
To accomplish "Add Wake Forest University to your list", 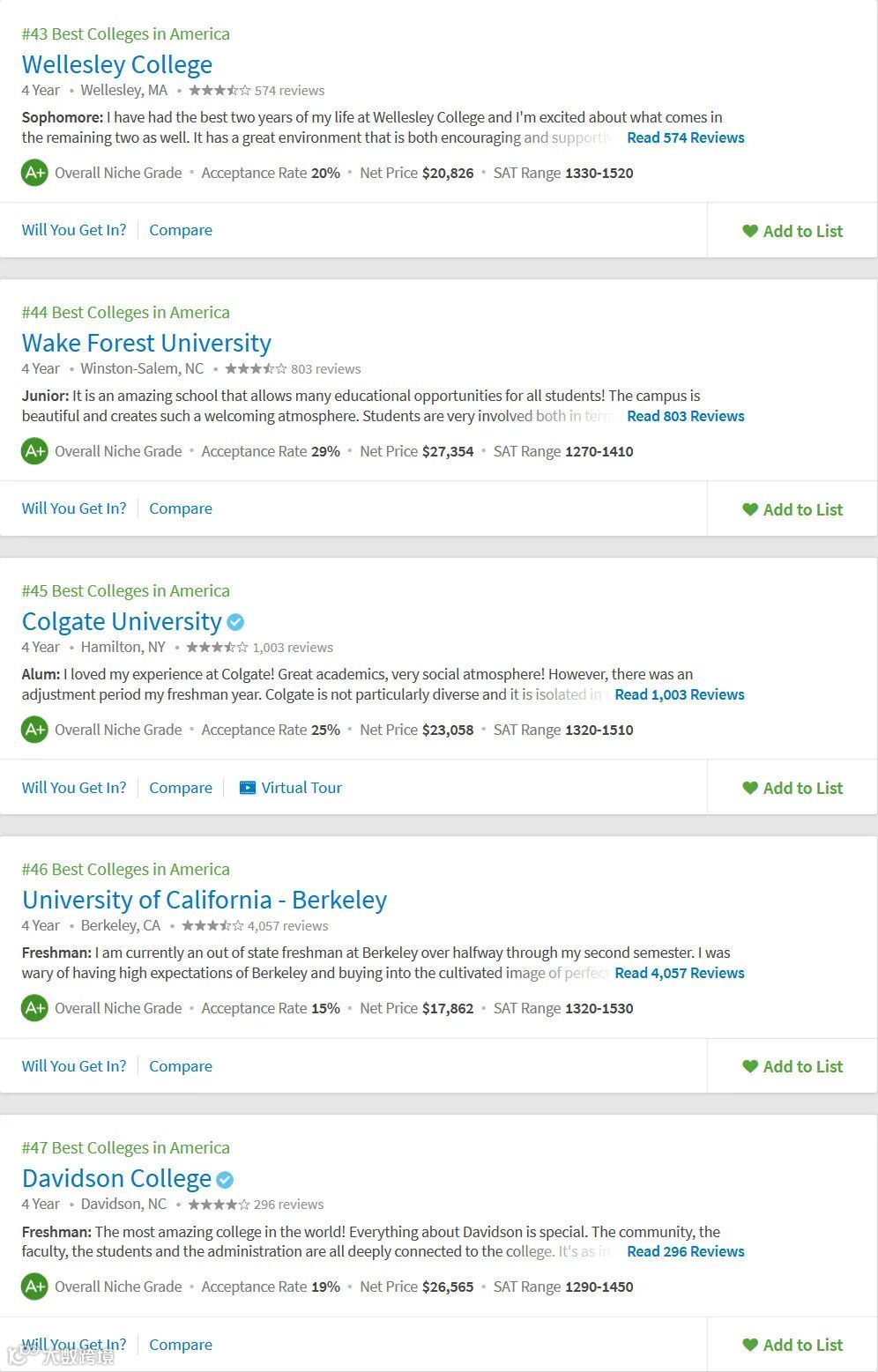I will [792, 509].
